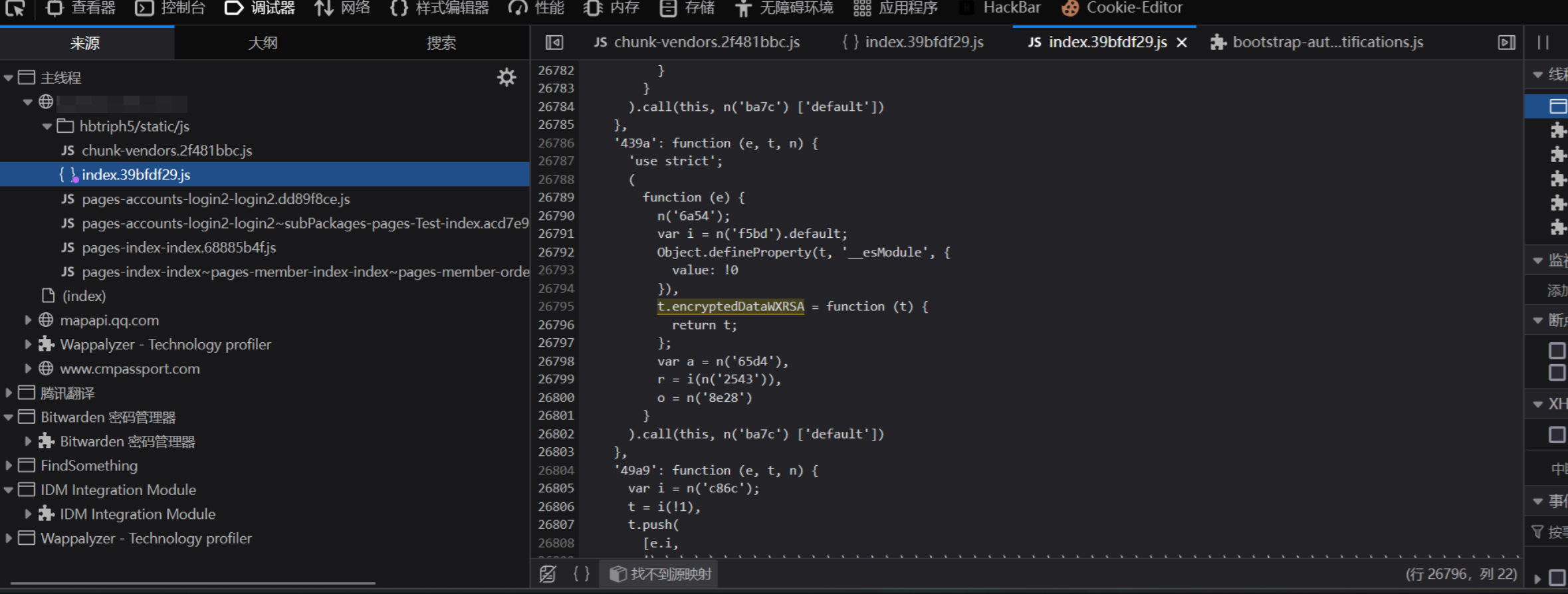Expand Wappalyzer - Technology profiler under main thread
1568x594 pixels.
pos(27,344)
